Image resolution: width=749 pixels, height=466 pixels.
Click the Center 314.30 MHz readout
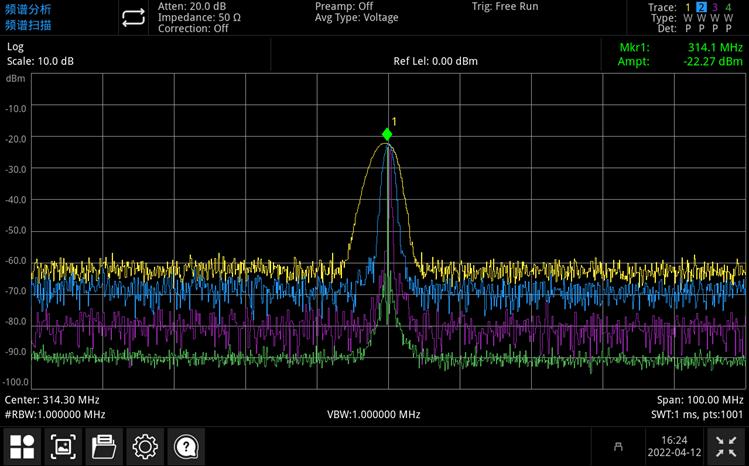52,399
